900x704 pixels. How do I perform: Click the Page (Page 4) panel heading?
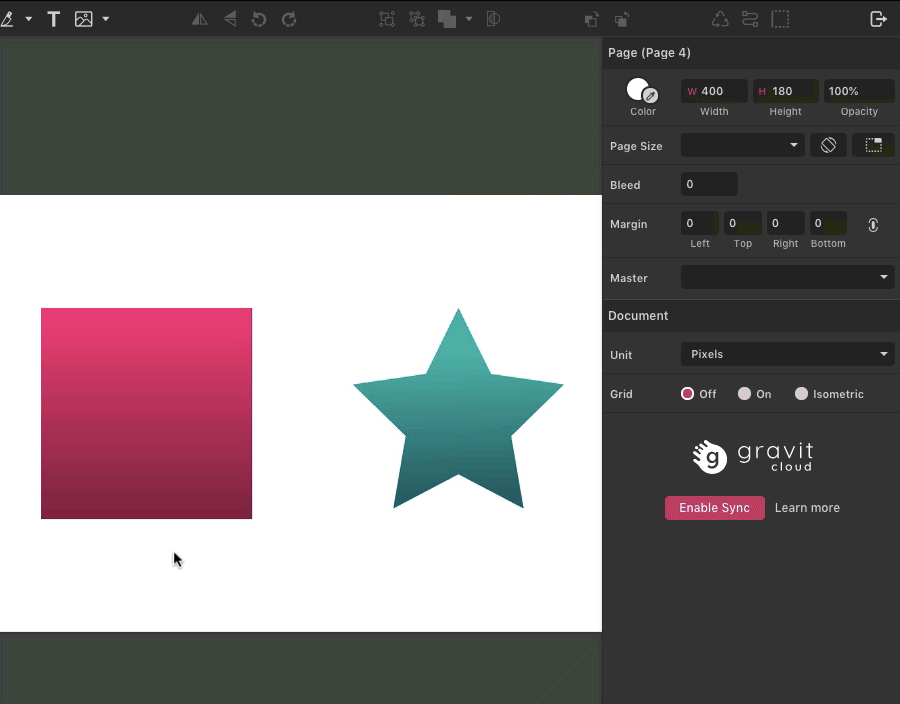650,52
